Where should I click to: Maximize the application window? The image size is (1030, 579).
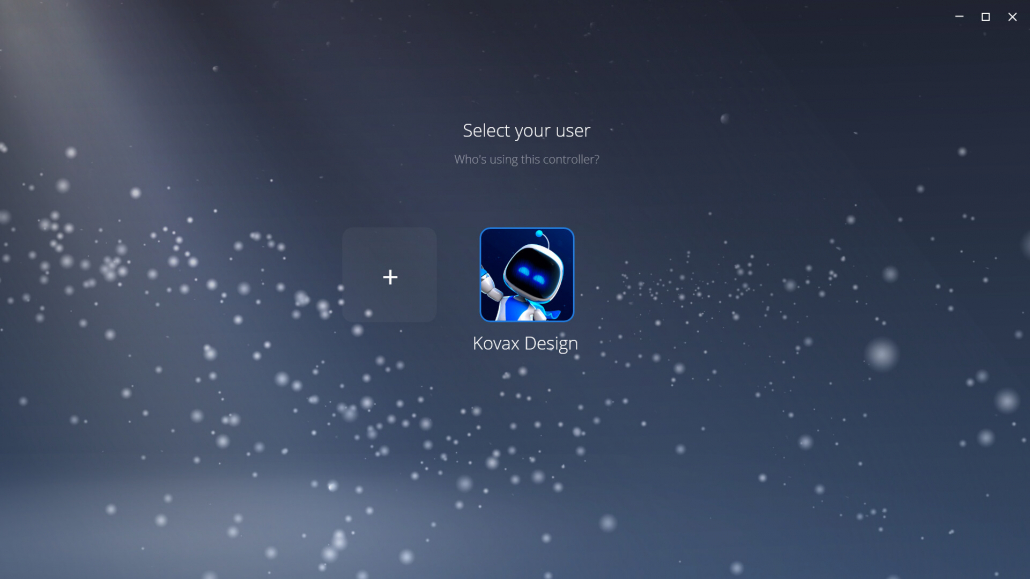(985, 17)
